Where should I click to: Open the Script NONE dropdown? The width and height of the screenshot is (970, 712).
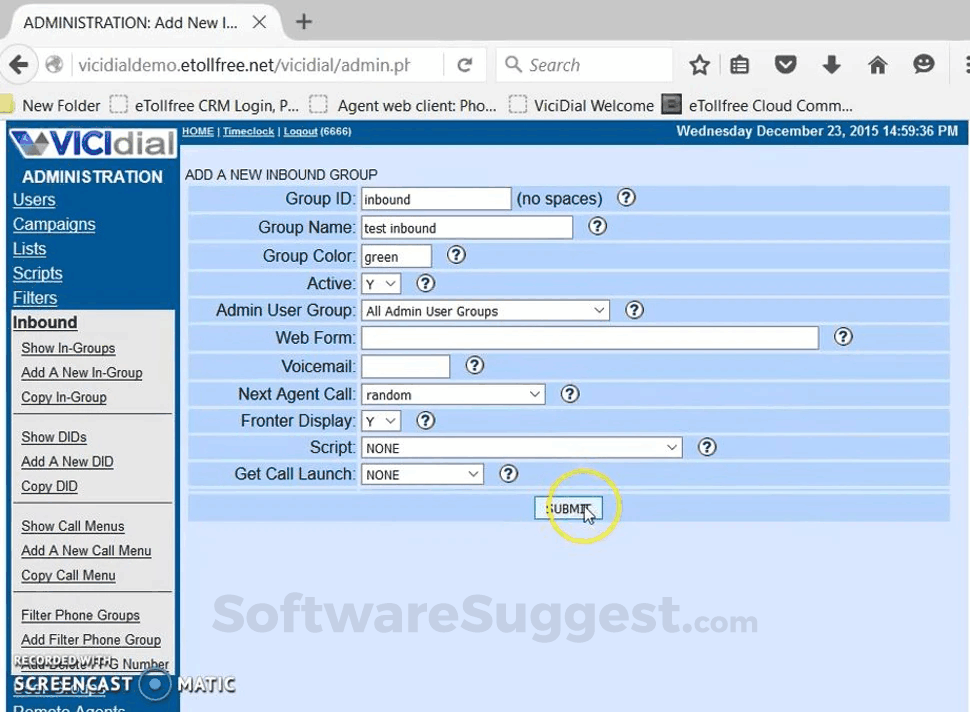pos(521,447)
